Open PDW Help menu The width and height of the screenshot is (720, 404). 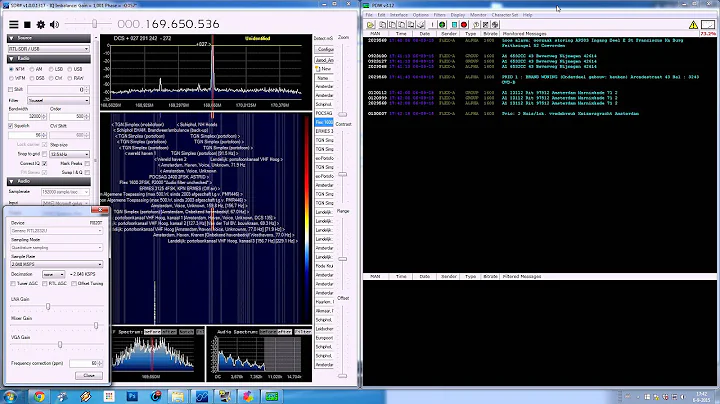click(527, 15)
